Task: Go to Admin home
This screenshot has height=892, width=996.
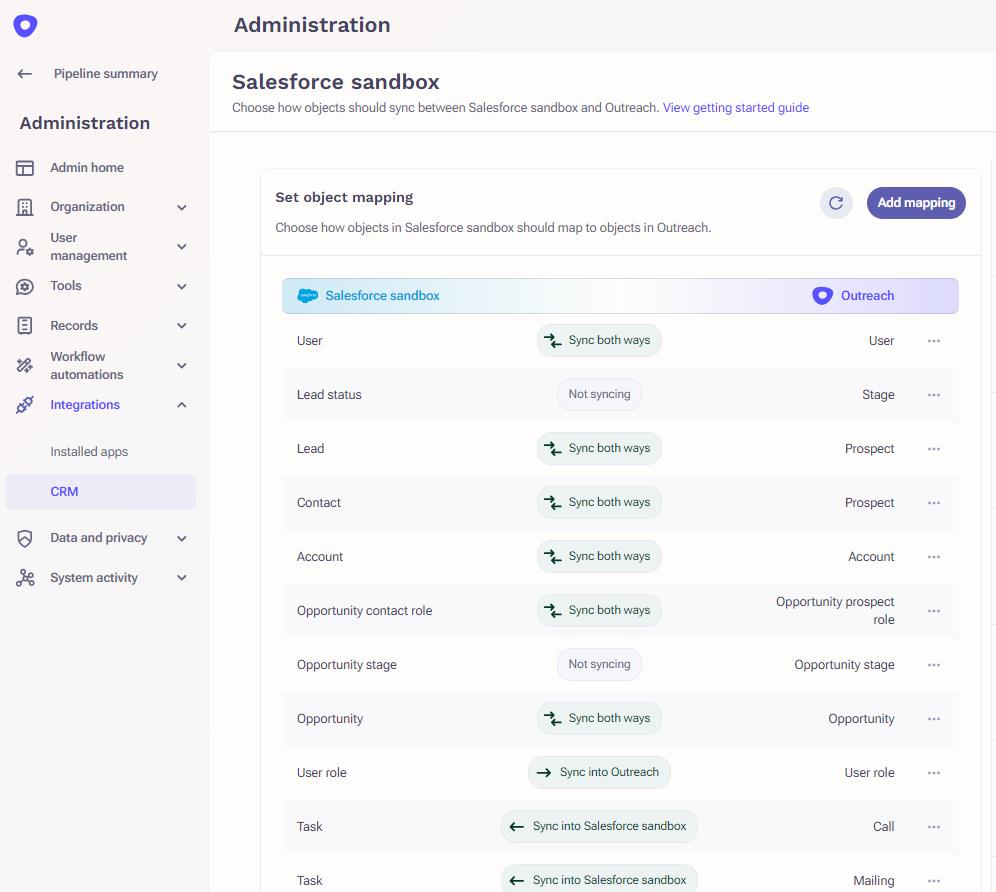Action: [87, 168]
